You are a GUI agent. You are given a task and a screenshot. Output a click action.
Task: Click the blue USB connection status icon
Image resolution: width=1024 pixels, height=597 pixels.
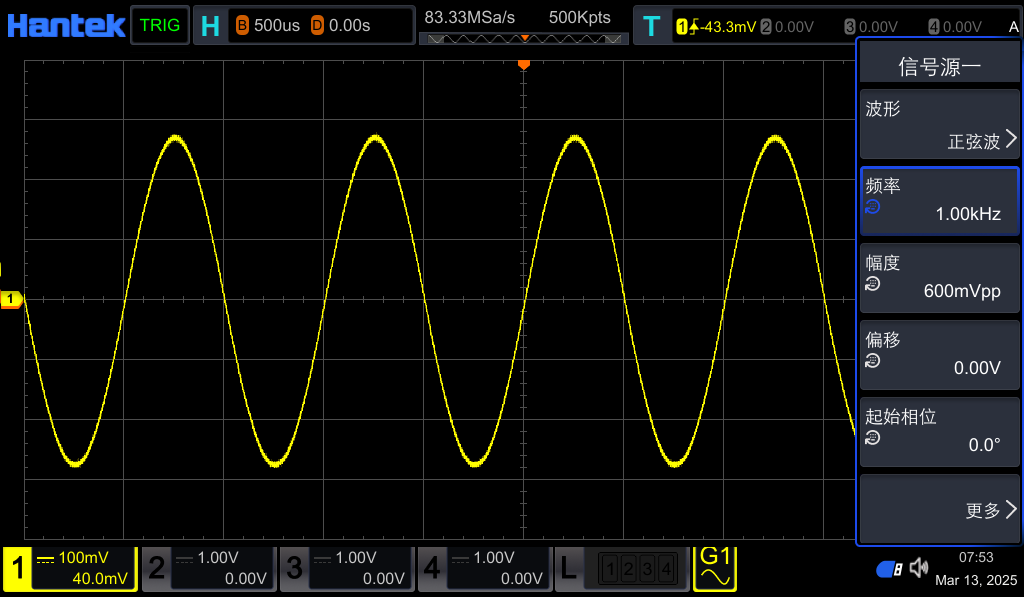889,569
